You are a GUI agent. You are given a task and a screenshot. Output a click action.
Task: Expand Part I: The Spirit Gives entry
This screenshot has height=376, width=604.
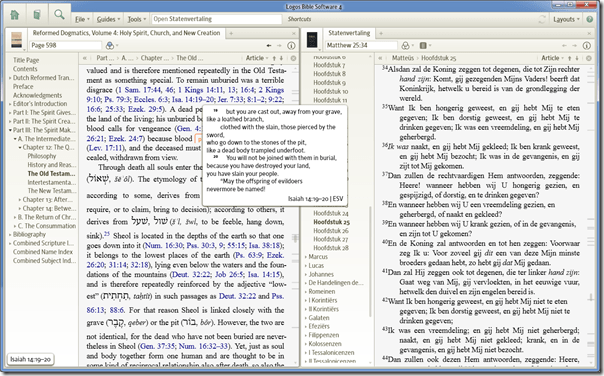(x=10, y=113)
